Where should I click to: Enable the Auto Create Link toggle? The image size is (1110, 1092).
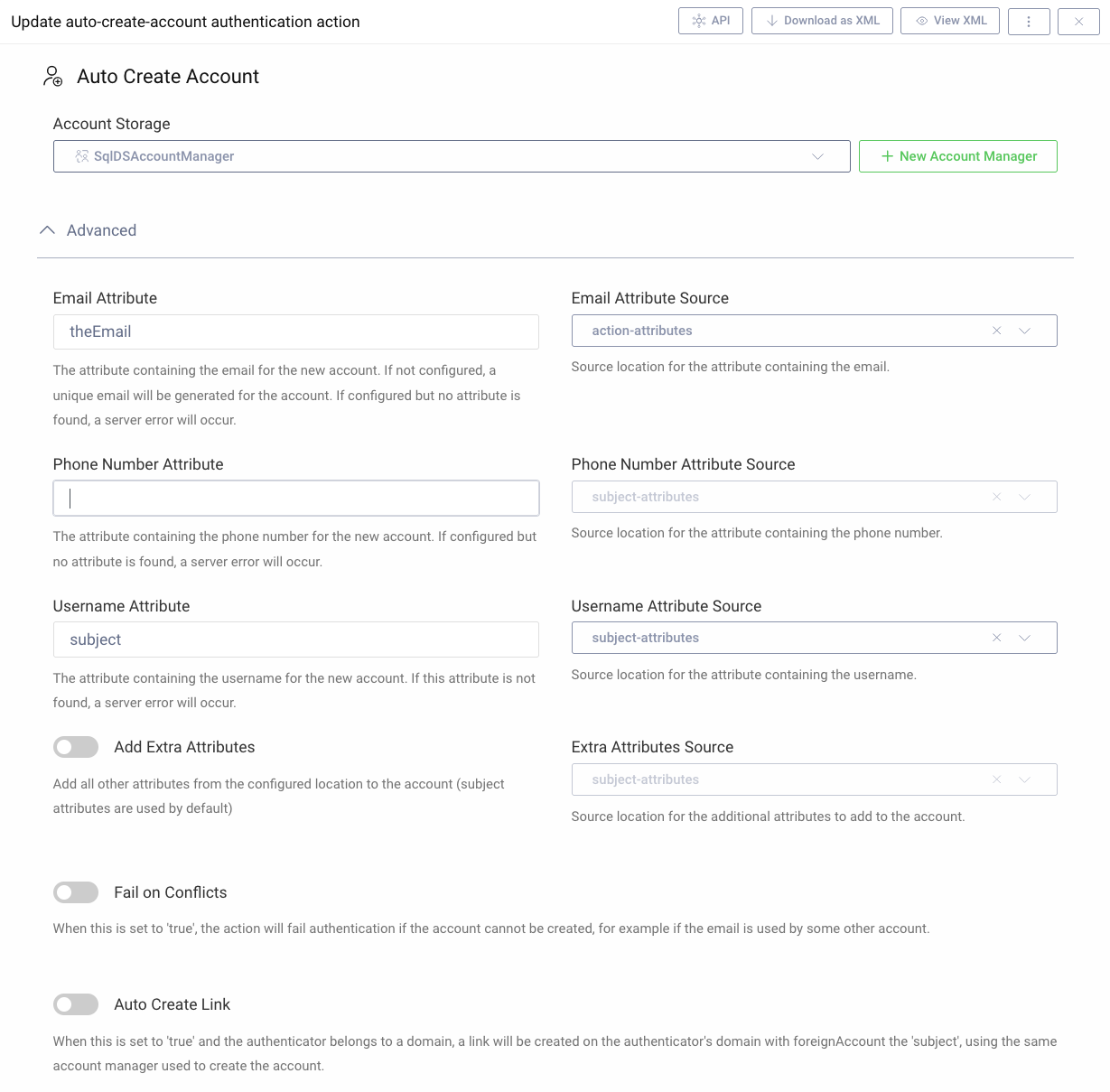pos(76,1004)
